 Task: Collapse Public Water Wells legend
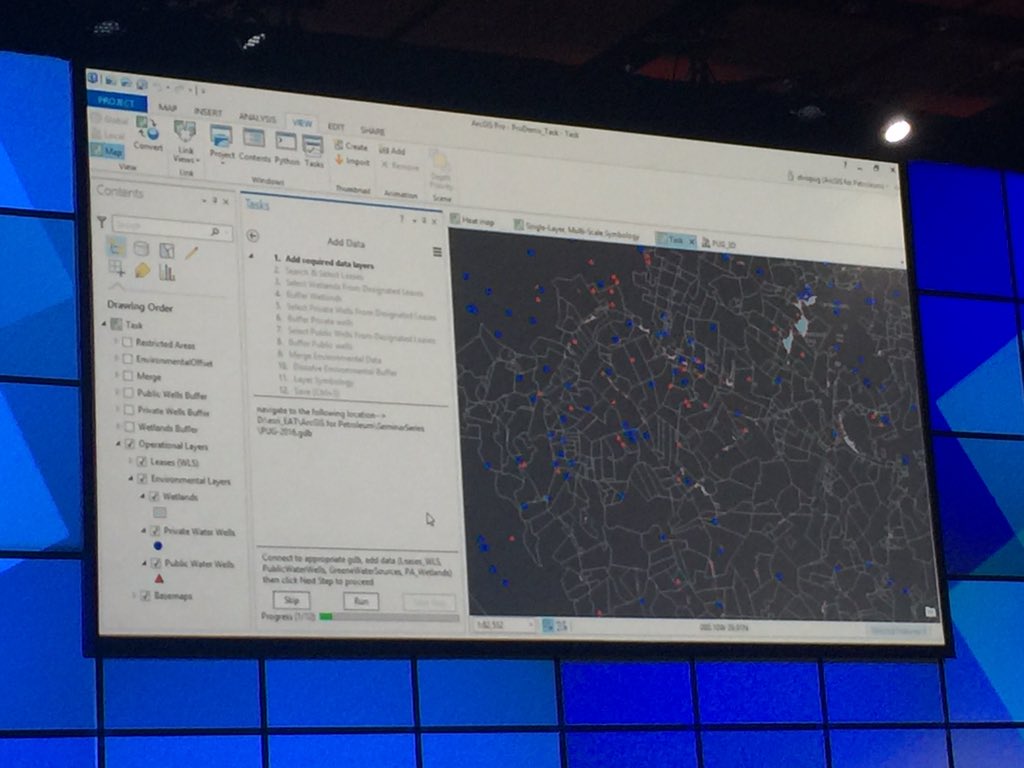click(x=145, y=562)
